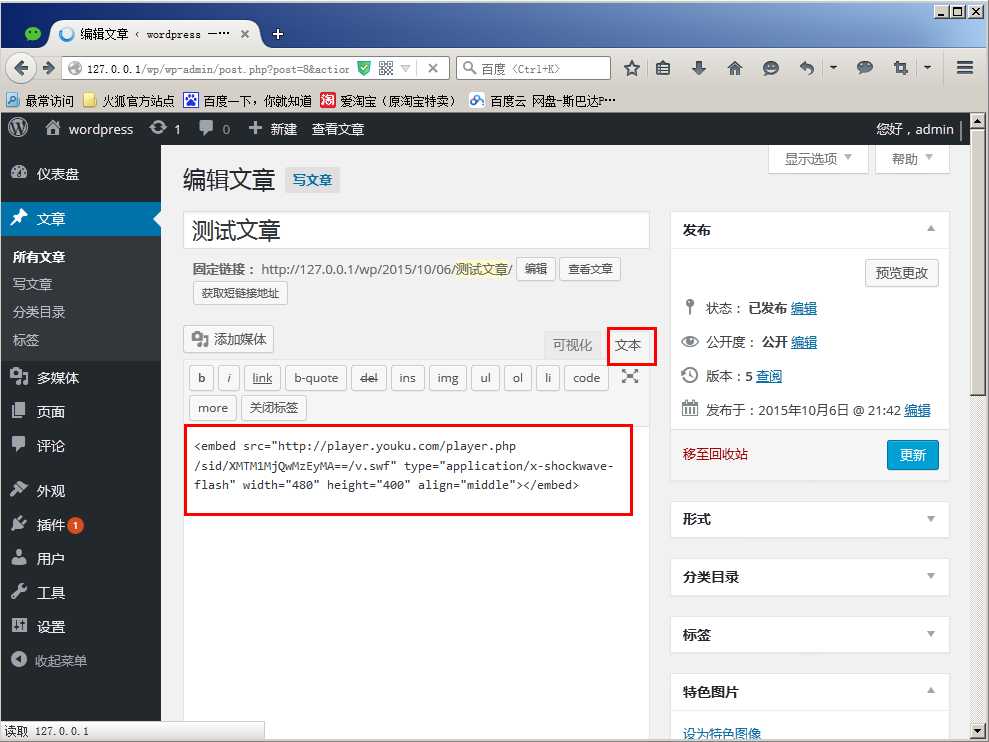This screenshot has width=989, height=742.
Task: Switch to the 可视化 visual editor tab
Action: (x=572, y=345)
